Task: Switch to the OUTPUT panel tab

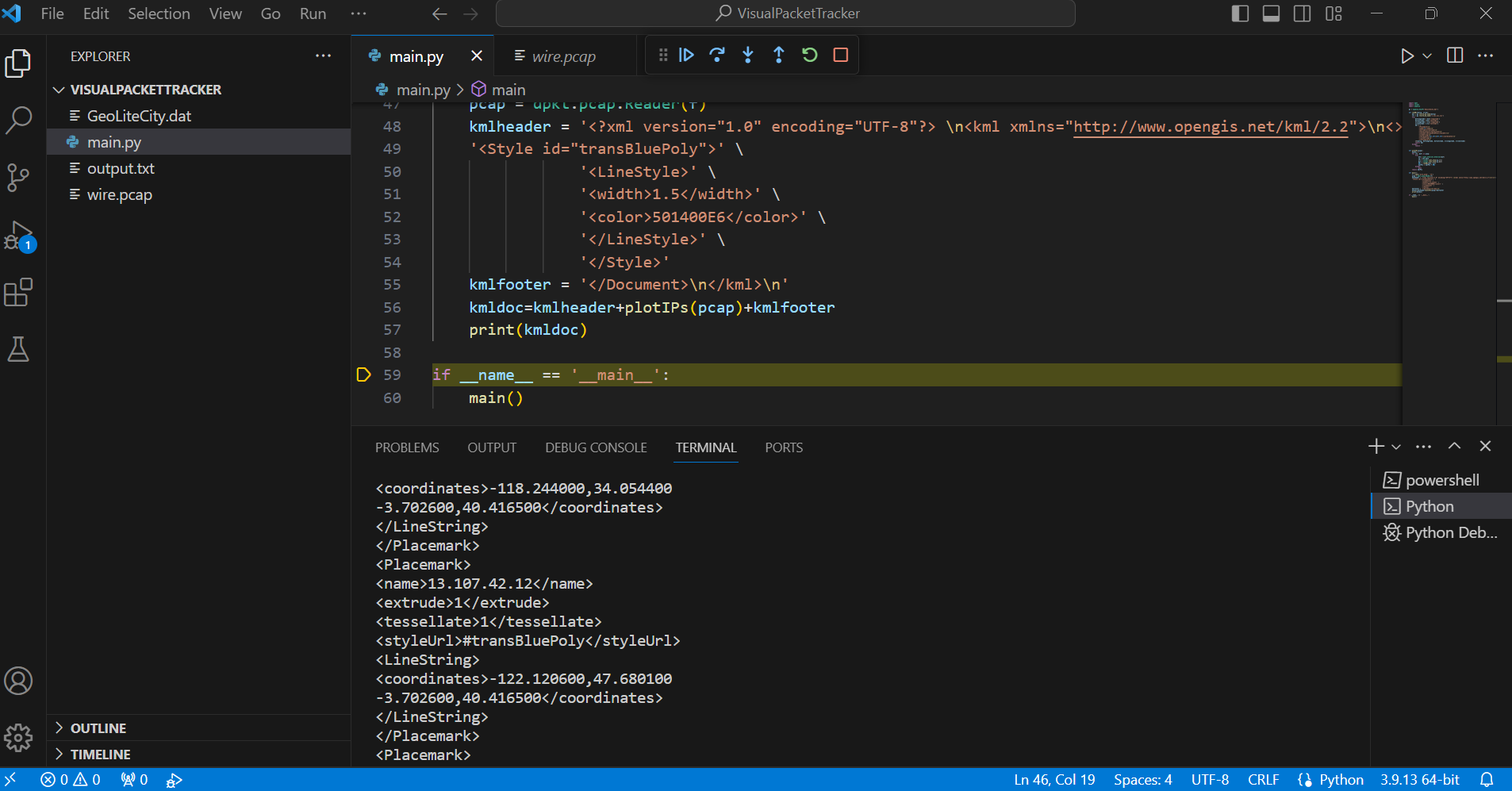Action: point(492,447)
